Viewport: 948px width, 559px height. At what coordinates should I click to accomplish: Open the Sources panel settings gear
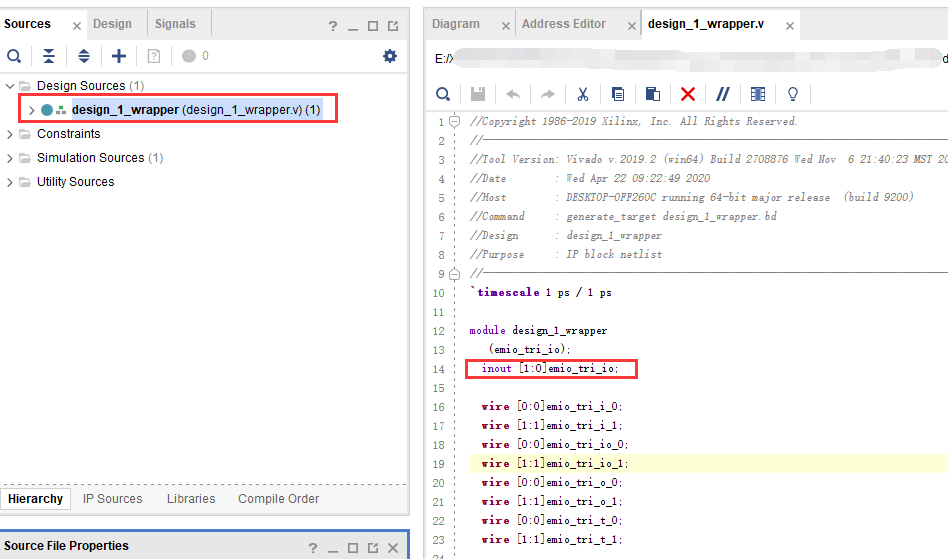tap(390, 56)
